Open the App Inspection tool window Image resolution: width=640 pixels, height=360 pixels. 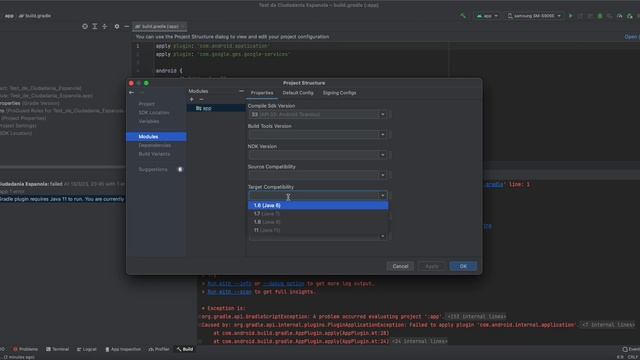(123, 349)
